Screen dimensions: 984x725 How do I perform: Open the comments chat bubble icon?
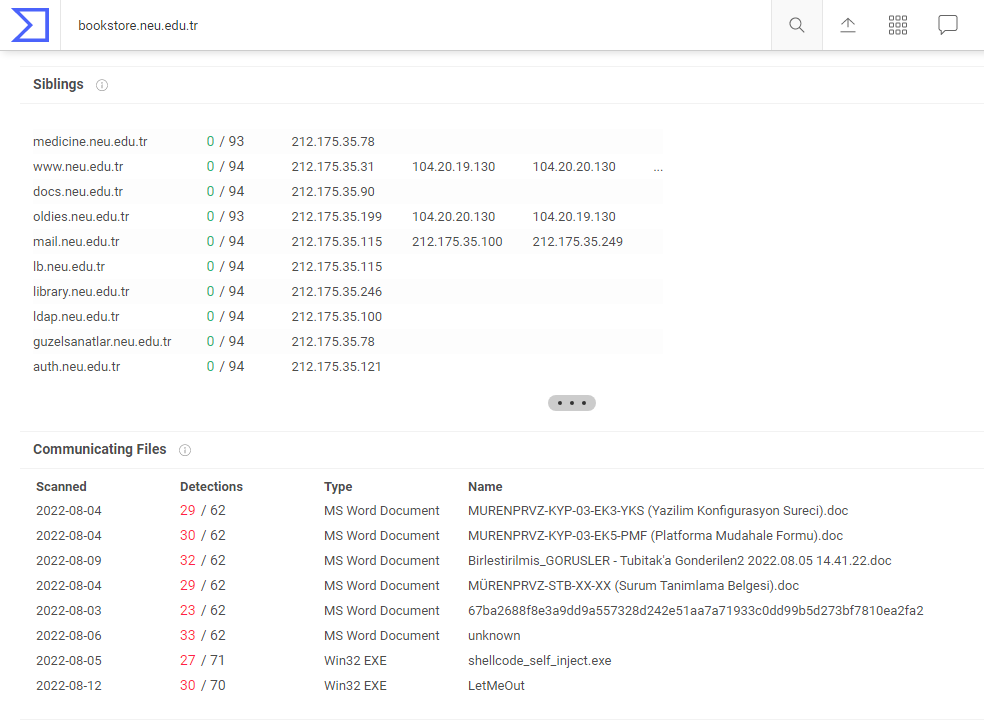[x=948, y=25]
